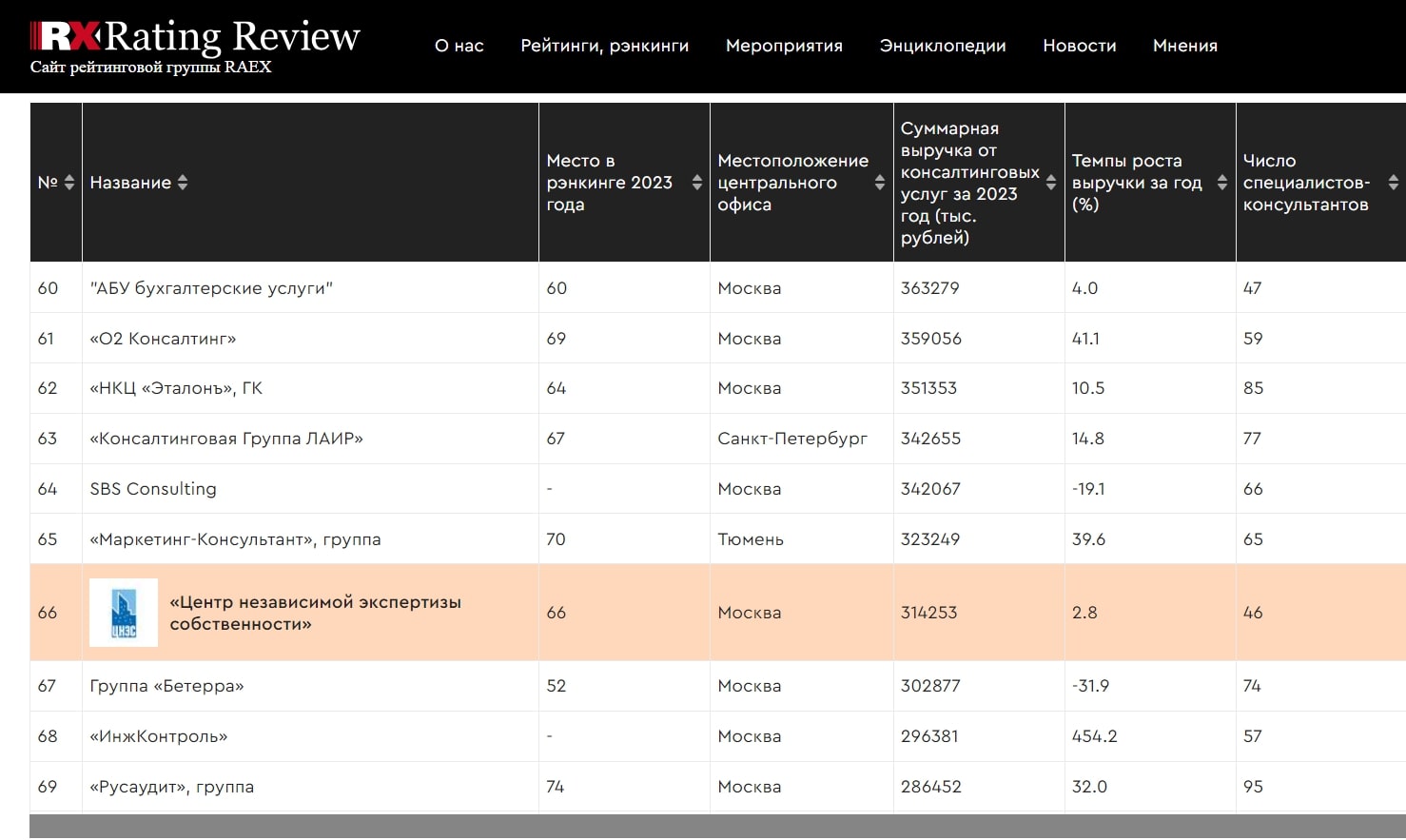Image resolution: width=1406 pixels, height=840 pixels.
Task: Select Группа «Бетерра» name cell
Action: point(166,686)
